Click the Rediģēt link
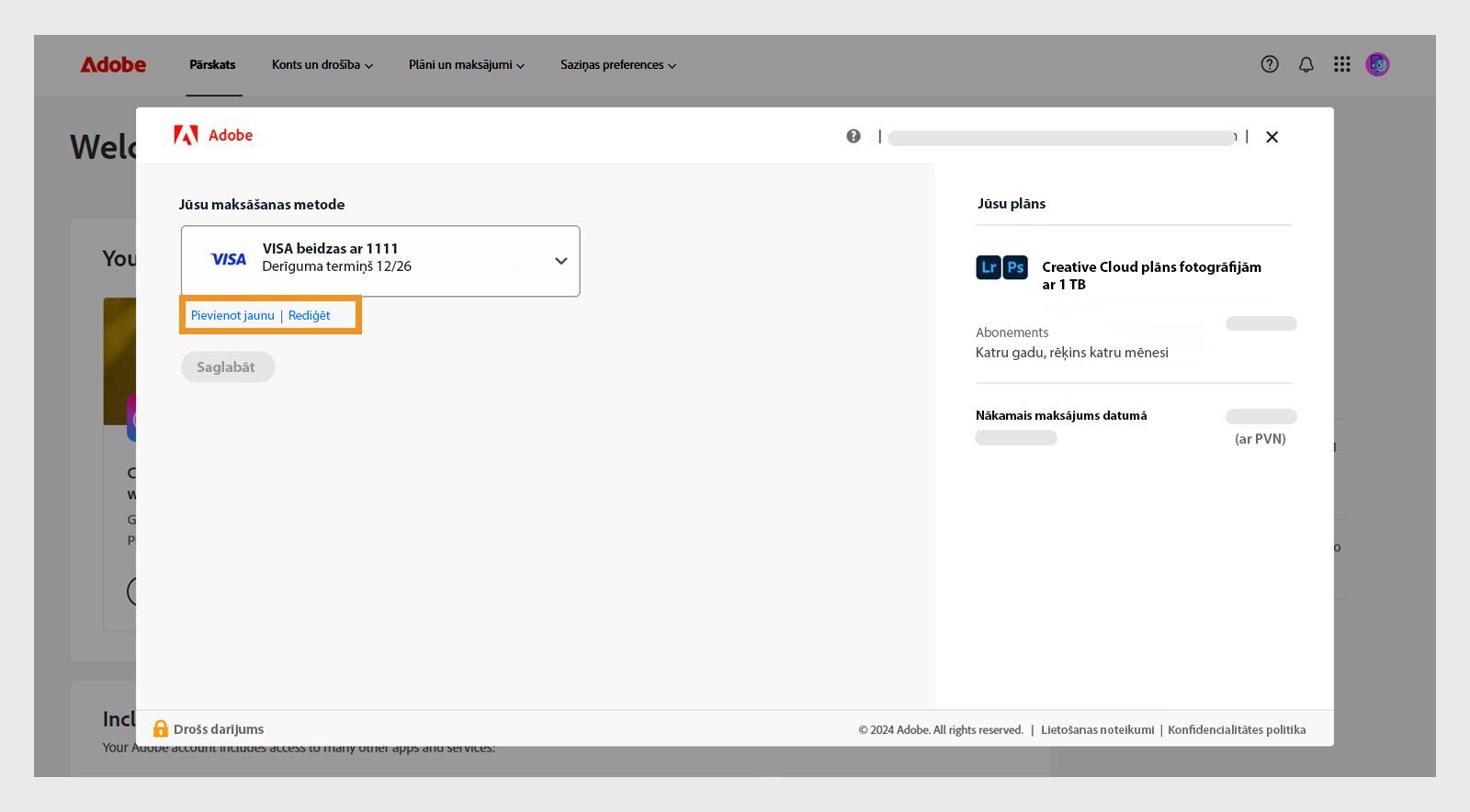 click(x=309, y=315)
